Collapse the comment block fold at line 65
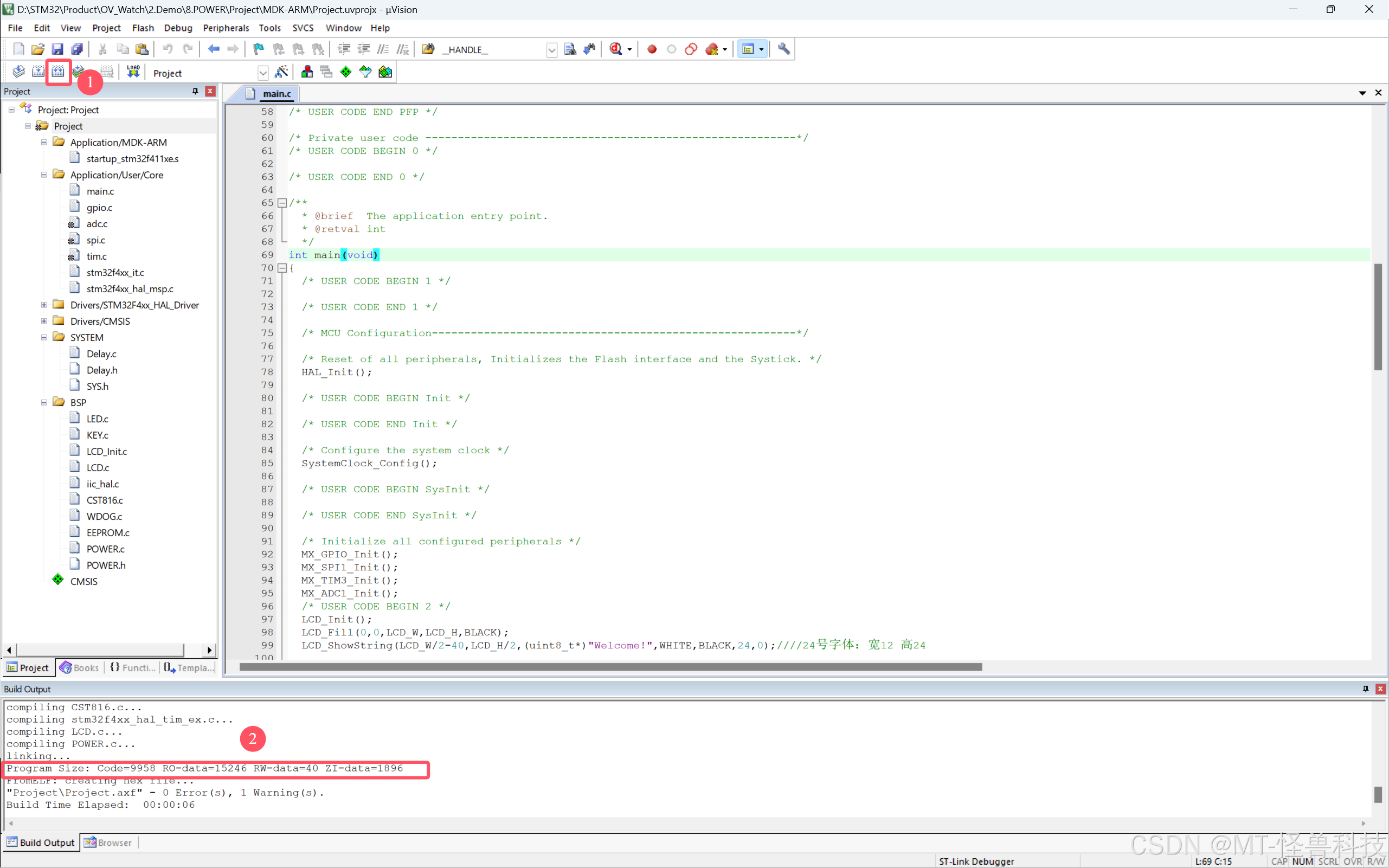The height and width of the screenshot is (868, 1389). click(282, 203)
